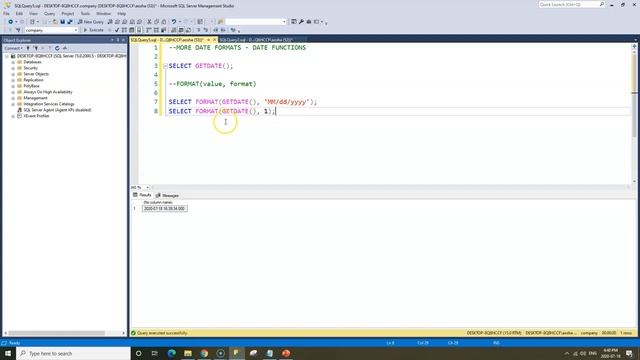640x360 pixels.
Task: Open the Tools menu
Action: coord(85,13)
